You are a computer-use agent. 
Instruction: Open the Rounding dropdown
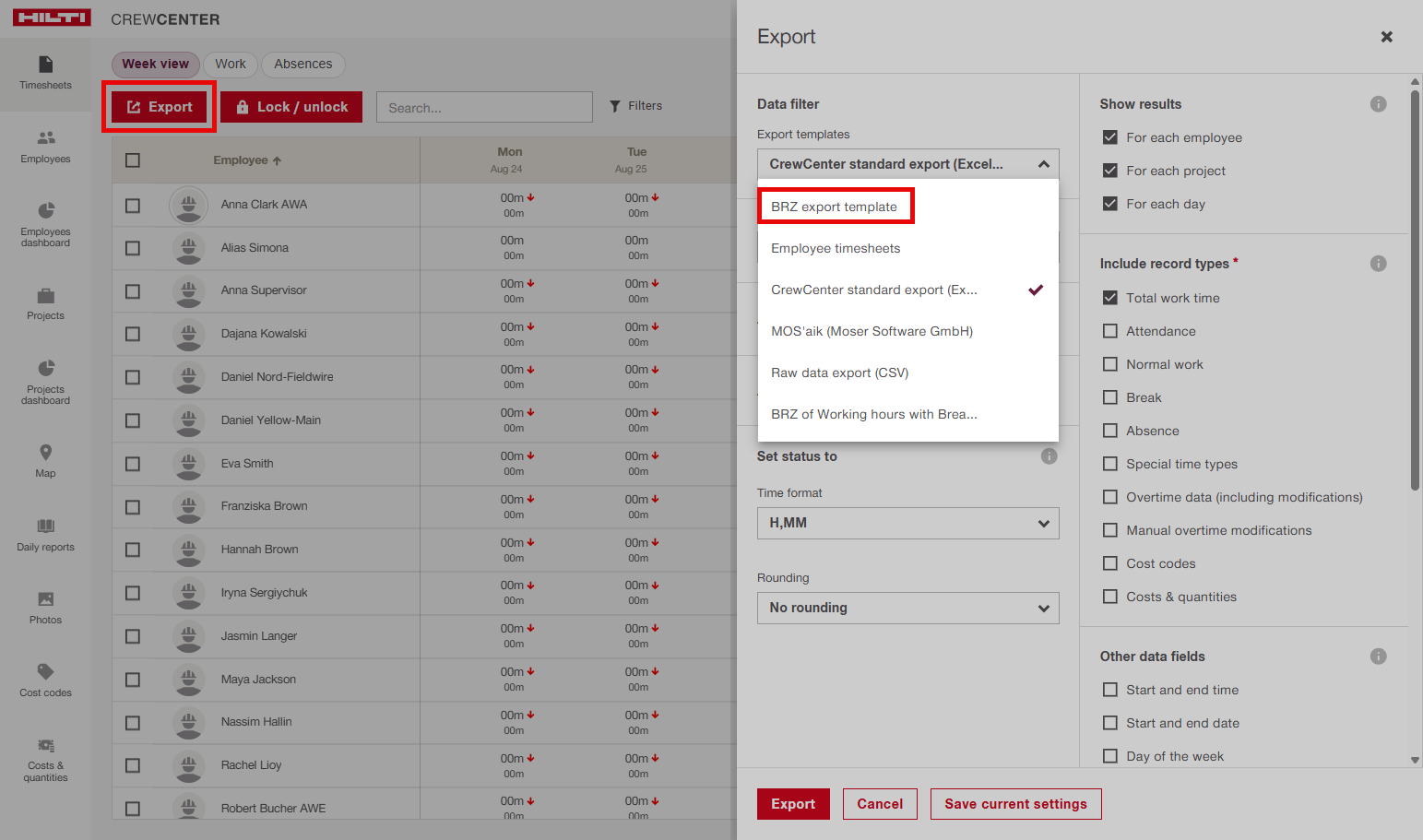point(907,608)
